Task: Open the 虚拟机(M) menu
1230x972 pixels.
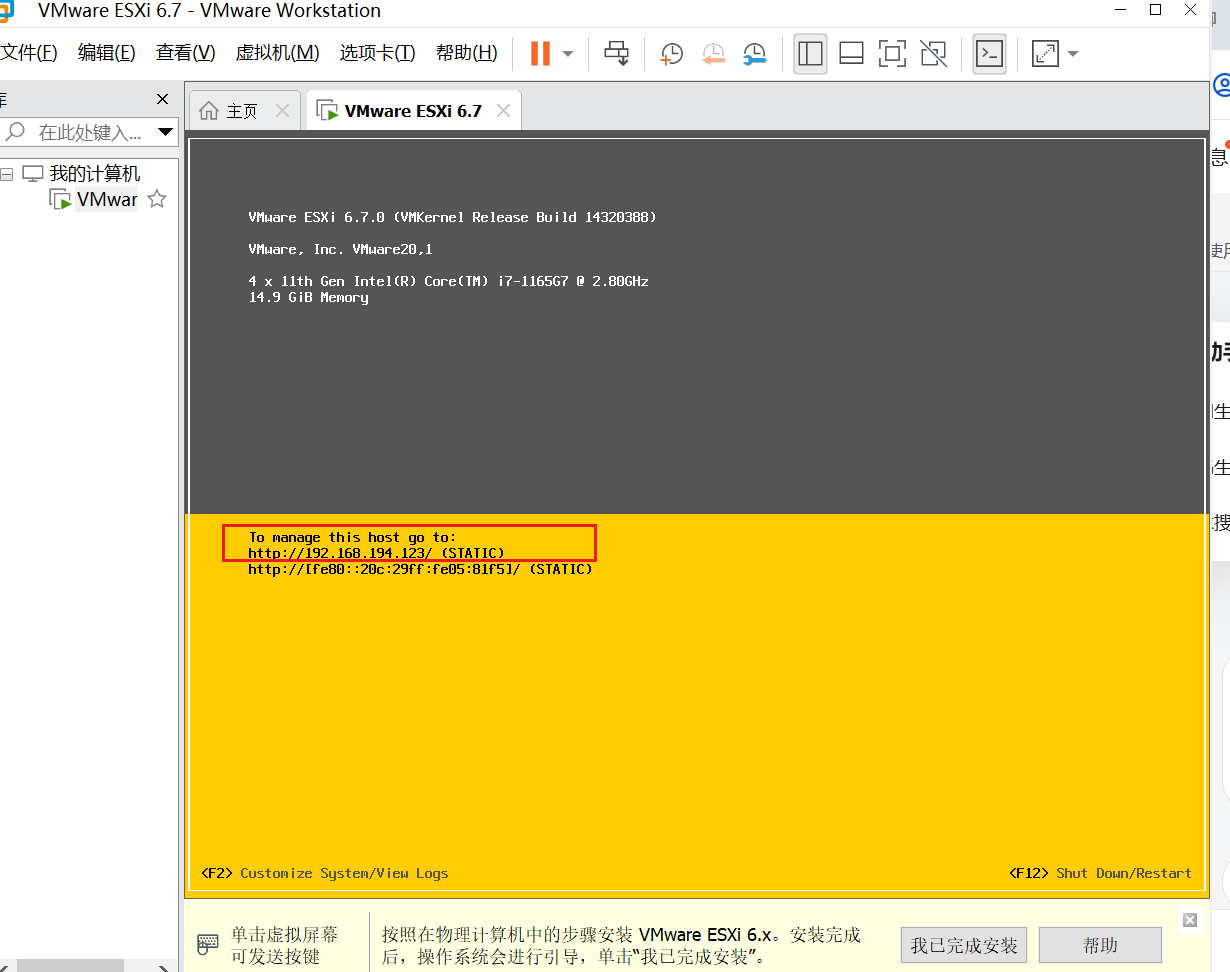Action: [x=277, y=53]
